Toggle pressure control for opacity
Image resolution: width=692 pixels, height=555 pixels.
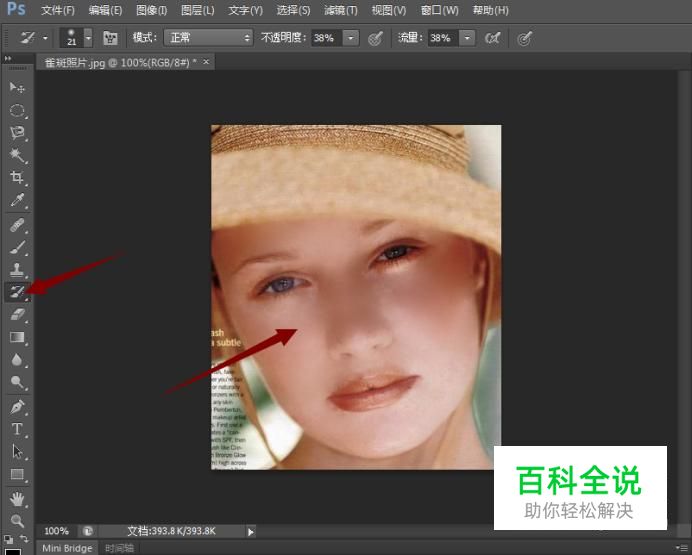[376, 38]
